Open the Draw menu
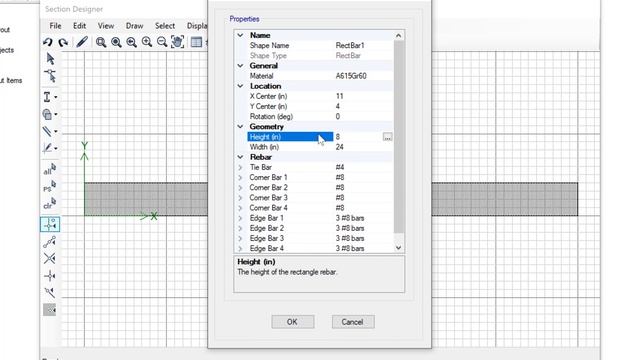The height and width of the screenshot is (360, 640). click(x=134, y=26)
